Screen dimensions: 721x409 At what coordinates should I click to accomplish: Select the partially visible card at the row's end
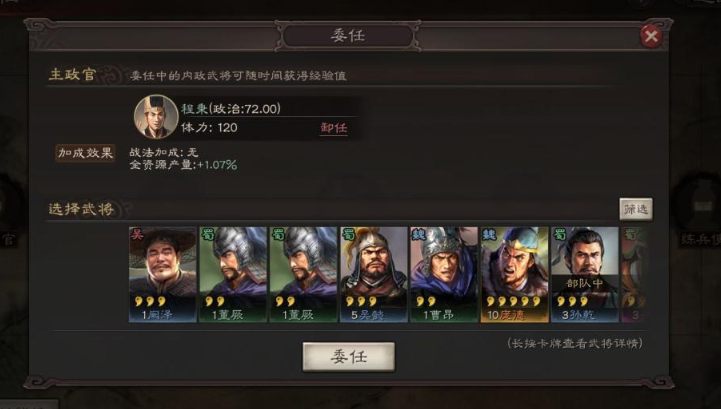(634, 274)
